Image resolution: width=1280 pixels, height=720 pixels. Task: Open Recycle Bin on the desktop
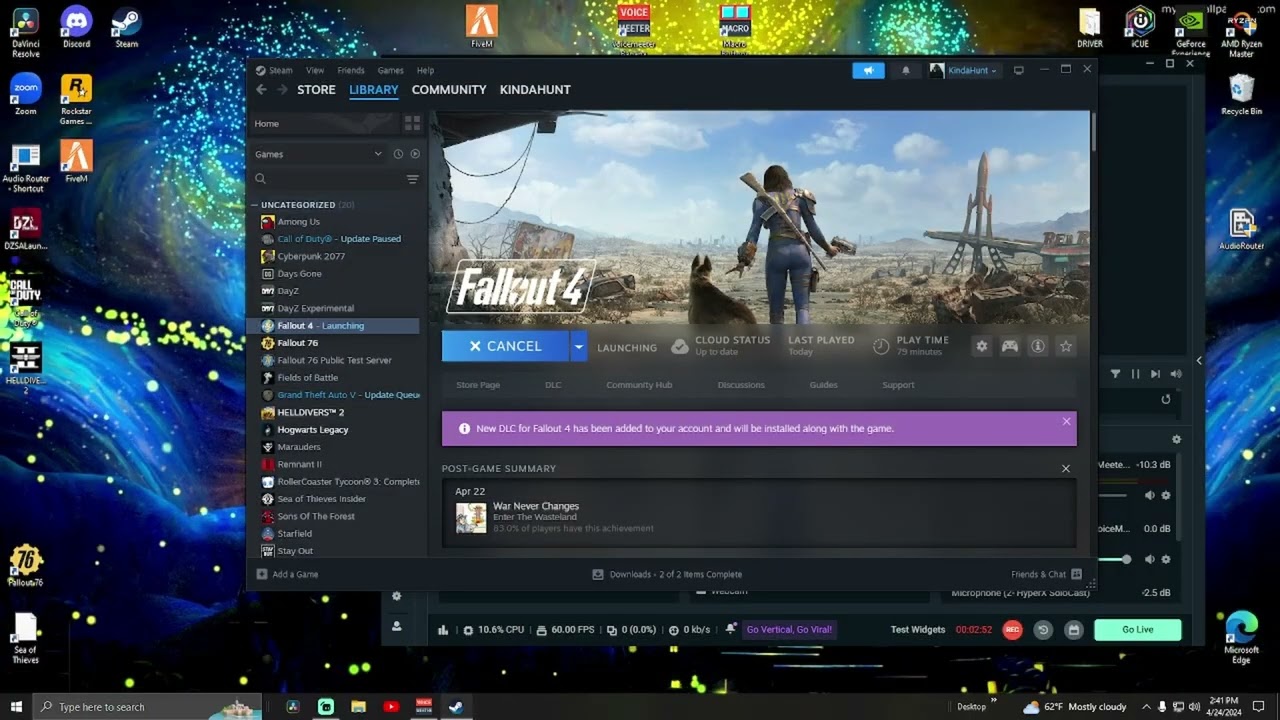[1241, 95]
